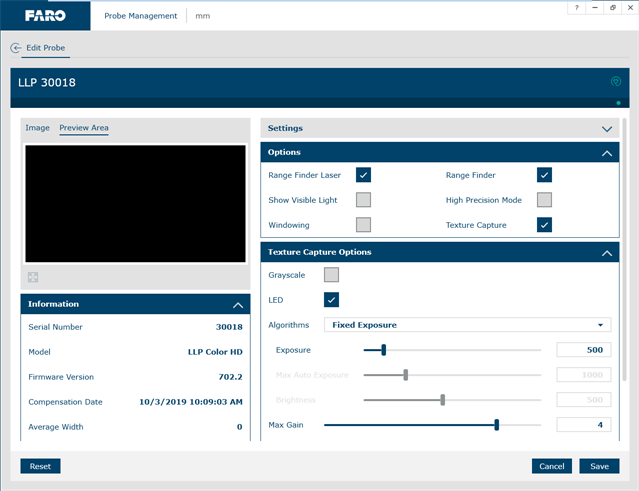The width and height of the screenshot is (639, 491).
Task: Select the Preview Area tab
Action: coord(84,128)
